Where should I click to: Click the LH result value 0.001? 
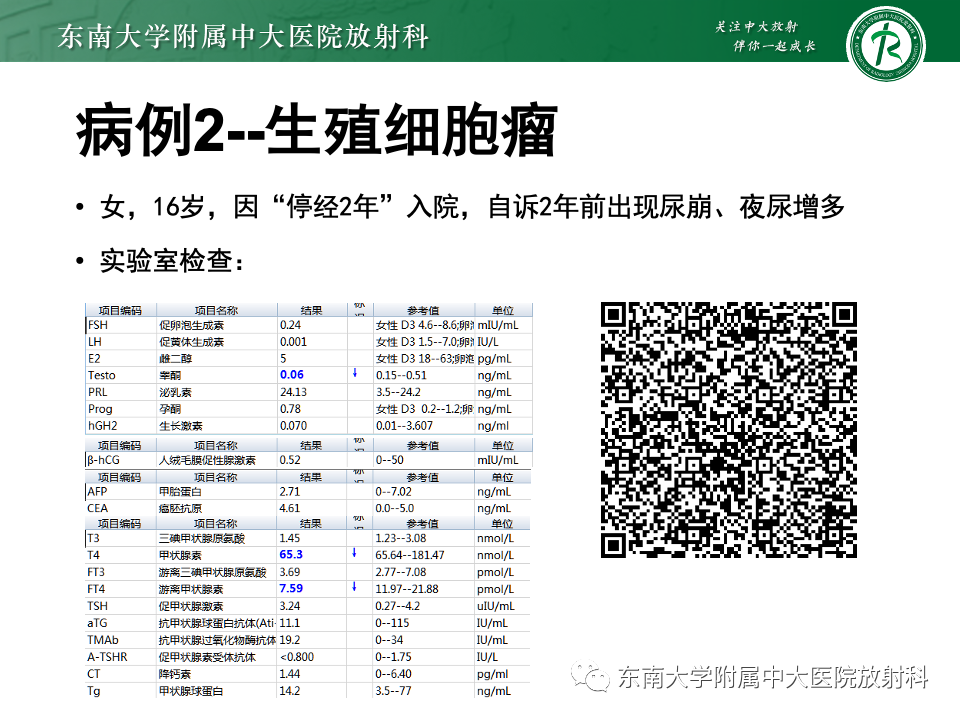(293, 342)
